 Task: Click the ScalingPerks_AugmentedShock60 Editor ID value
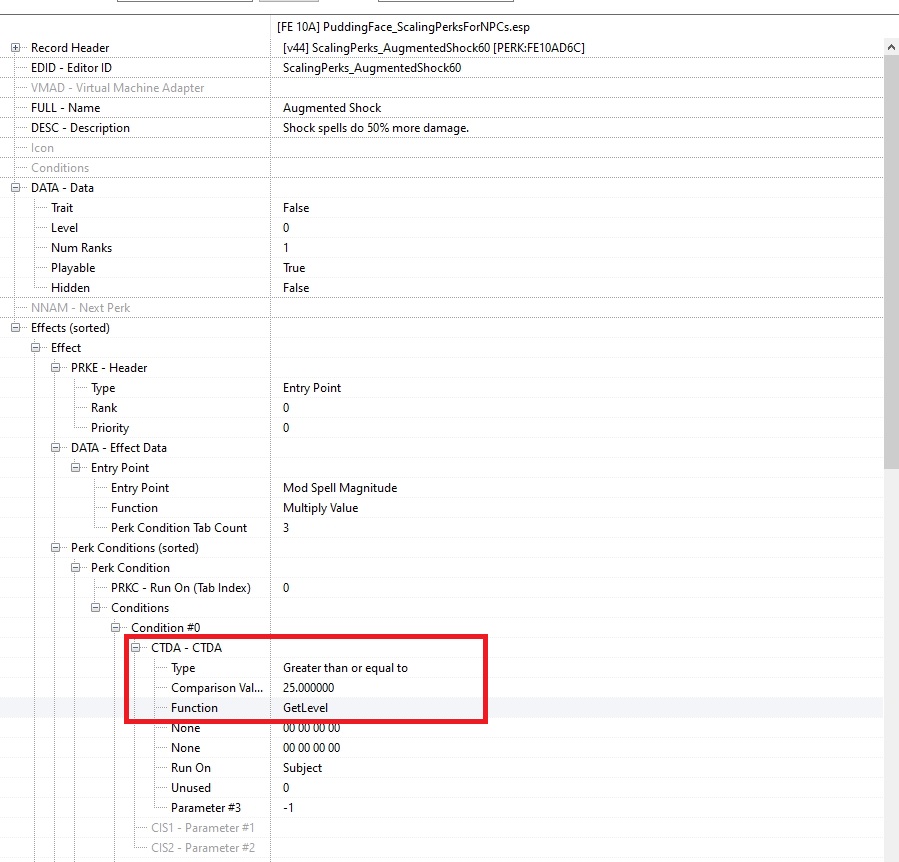tap(372, 68)
